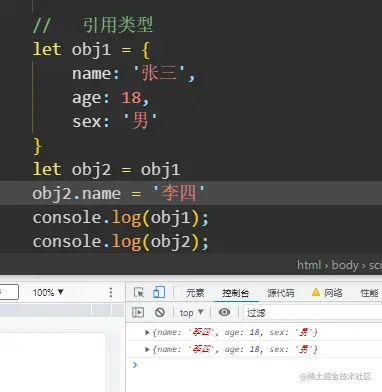Click the console.log(obj1); line
Screen dimensions: 382x392
121,218
